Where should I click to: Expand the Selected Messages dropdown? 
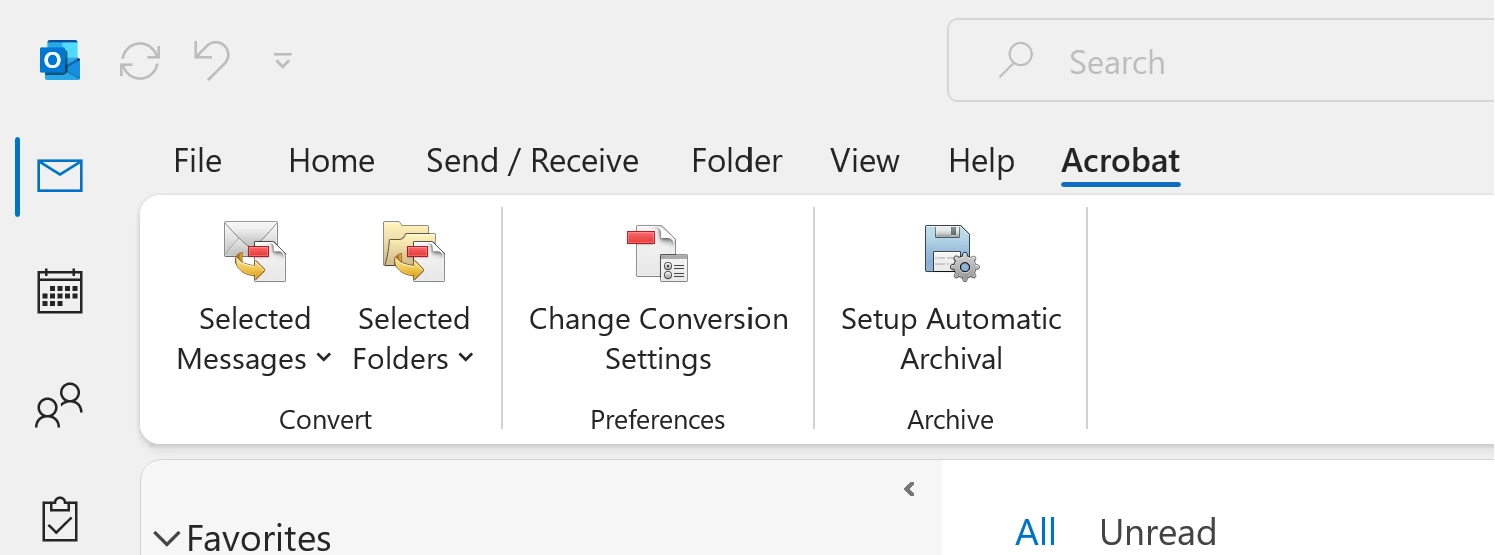pos(254,339)
